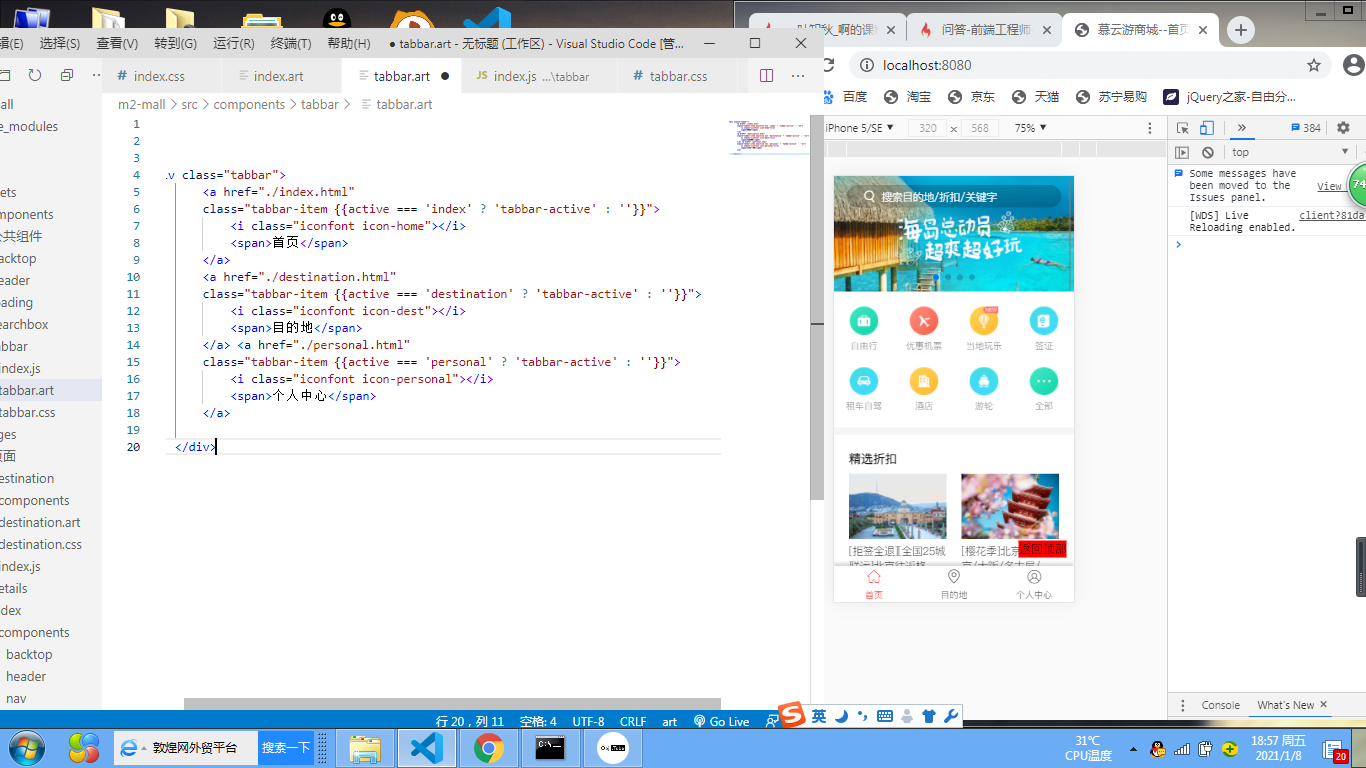Follow the client?81da source link in console

pos(1331,215)
